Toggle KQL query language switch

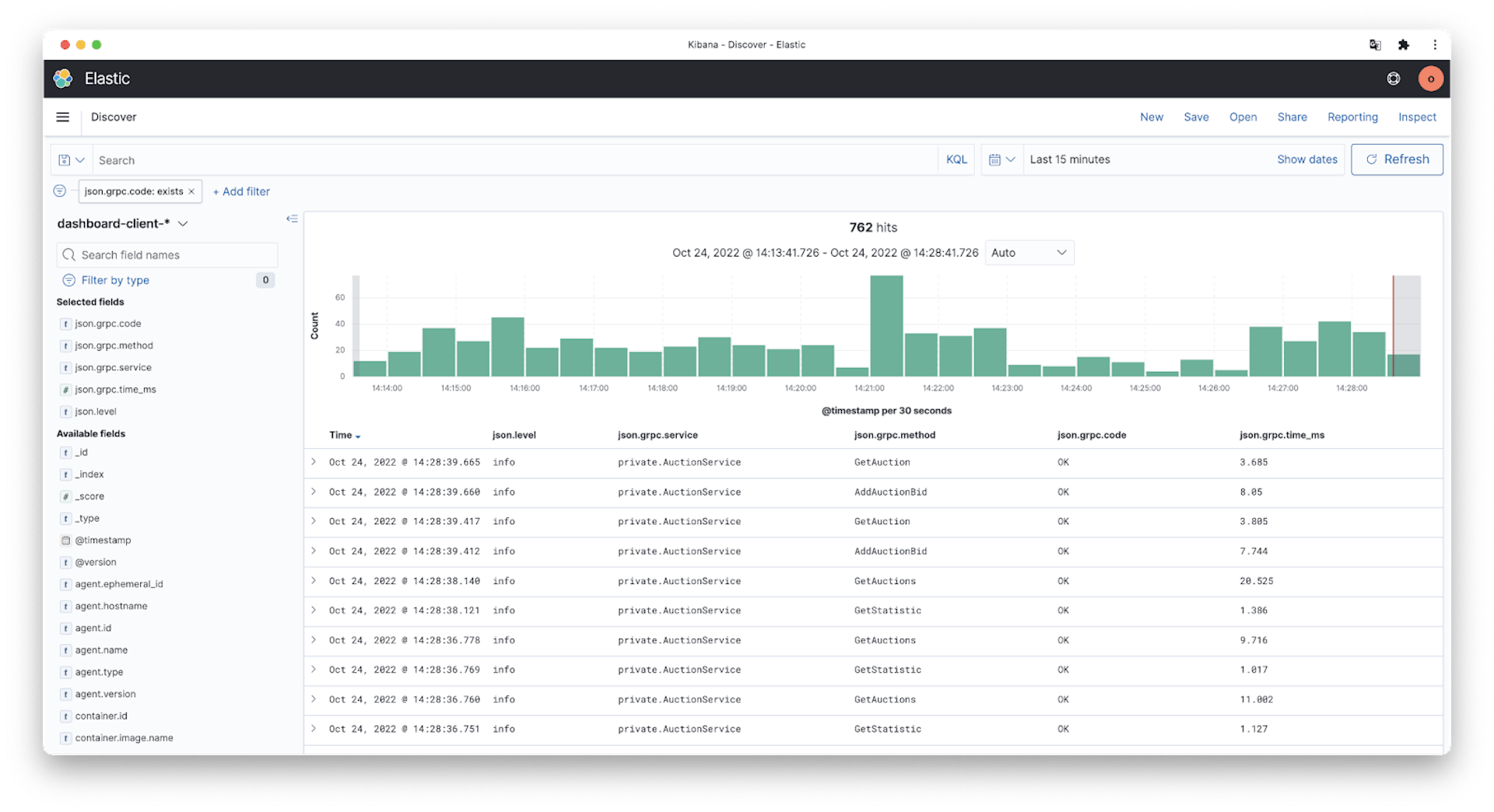(x=956, y=159)
